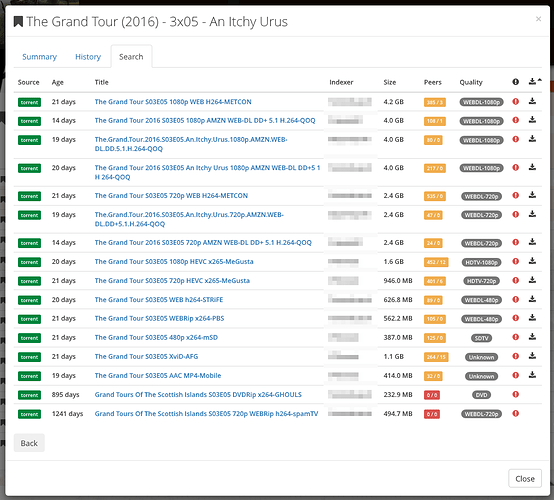Sort results by Age column
Screen dimensions: 554x500
tap(58, 82)
